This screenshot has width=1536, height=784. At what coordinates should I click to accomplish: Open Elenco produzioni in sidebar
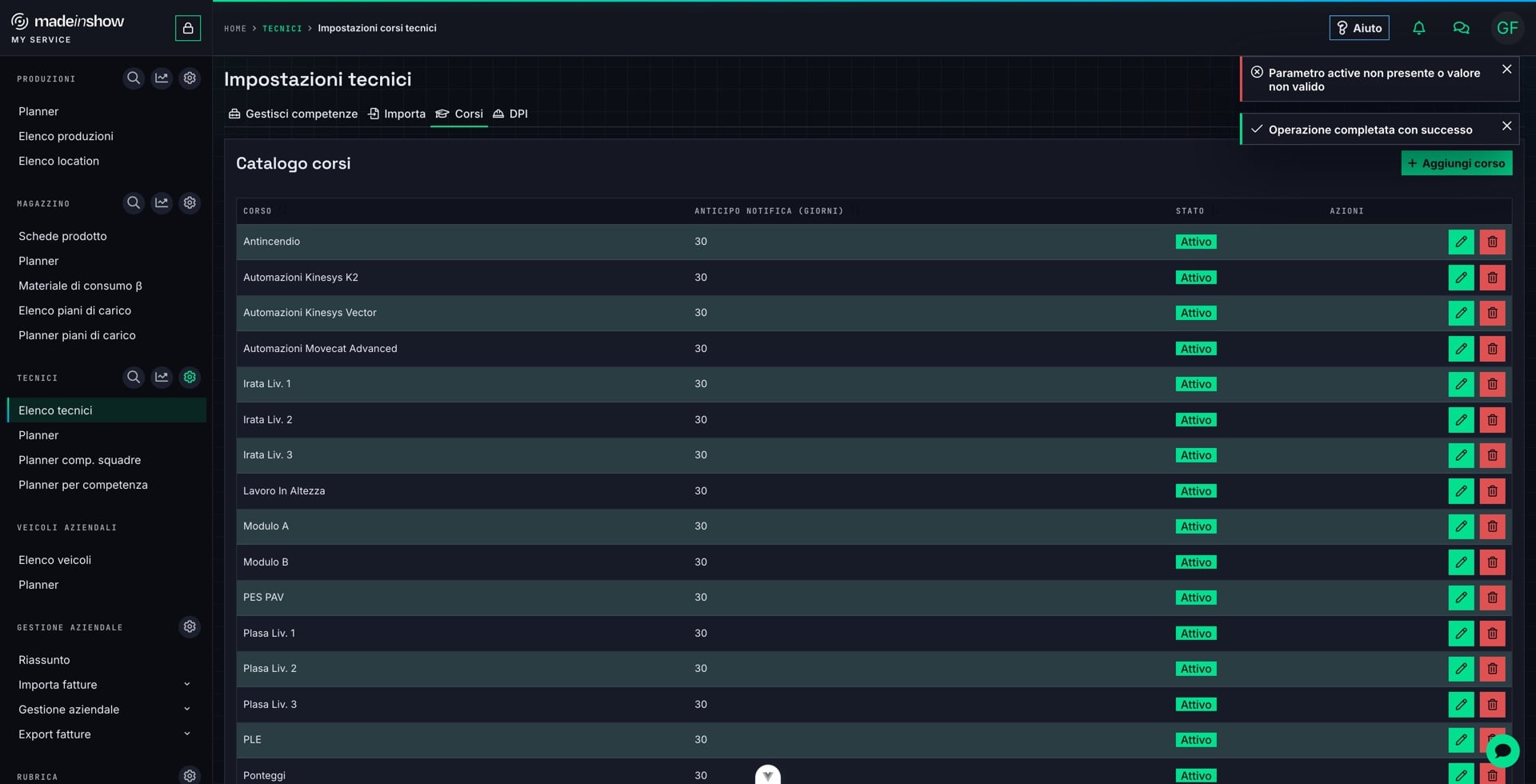tap(66, 136)
